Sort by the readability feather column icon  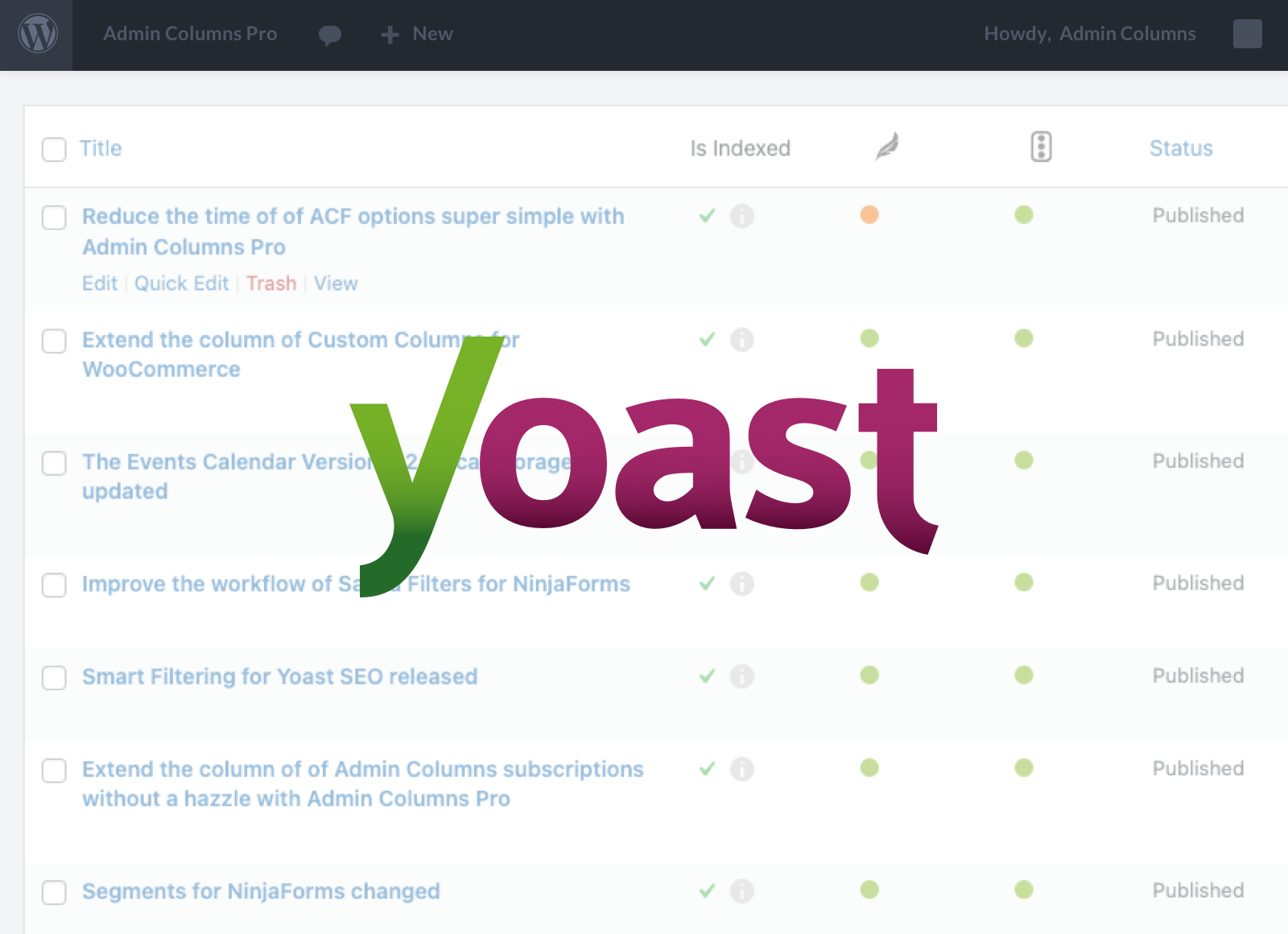click(887, 147)
